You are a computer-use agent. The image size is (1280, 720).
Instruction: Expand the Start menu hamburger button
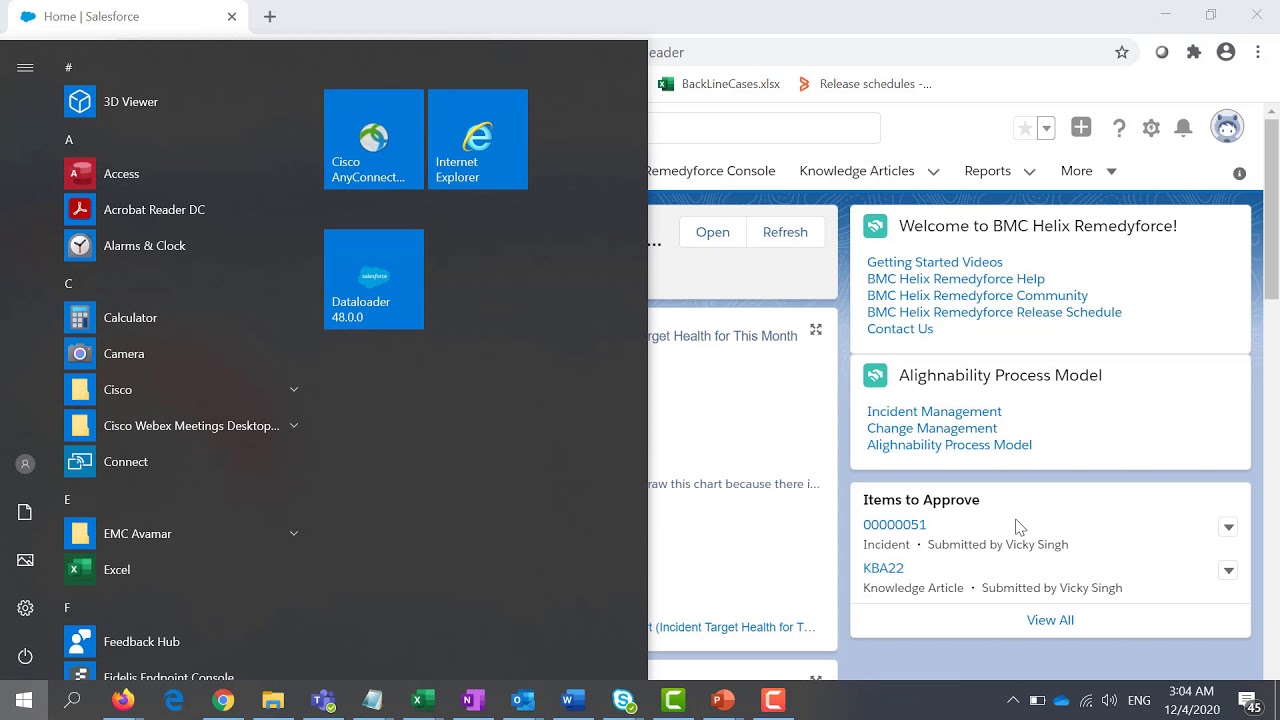coord(25,67)
